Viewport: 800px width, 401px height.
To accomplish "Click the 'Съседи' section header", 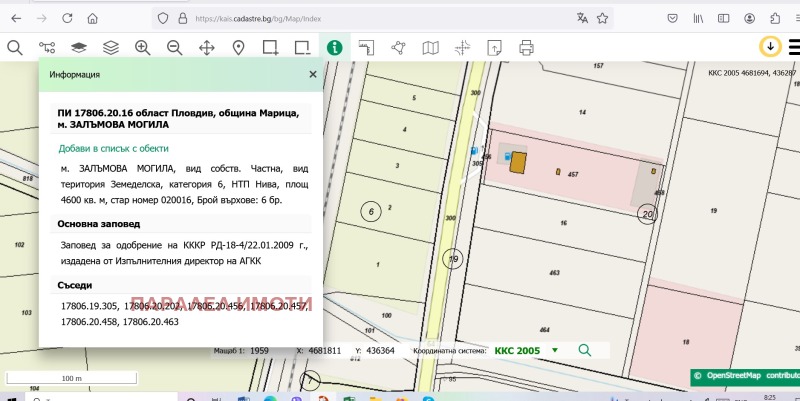I will tap(74, 285).
